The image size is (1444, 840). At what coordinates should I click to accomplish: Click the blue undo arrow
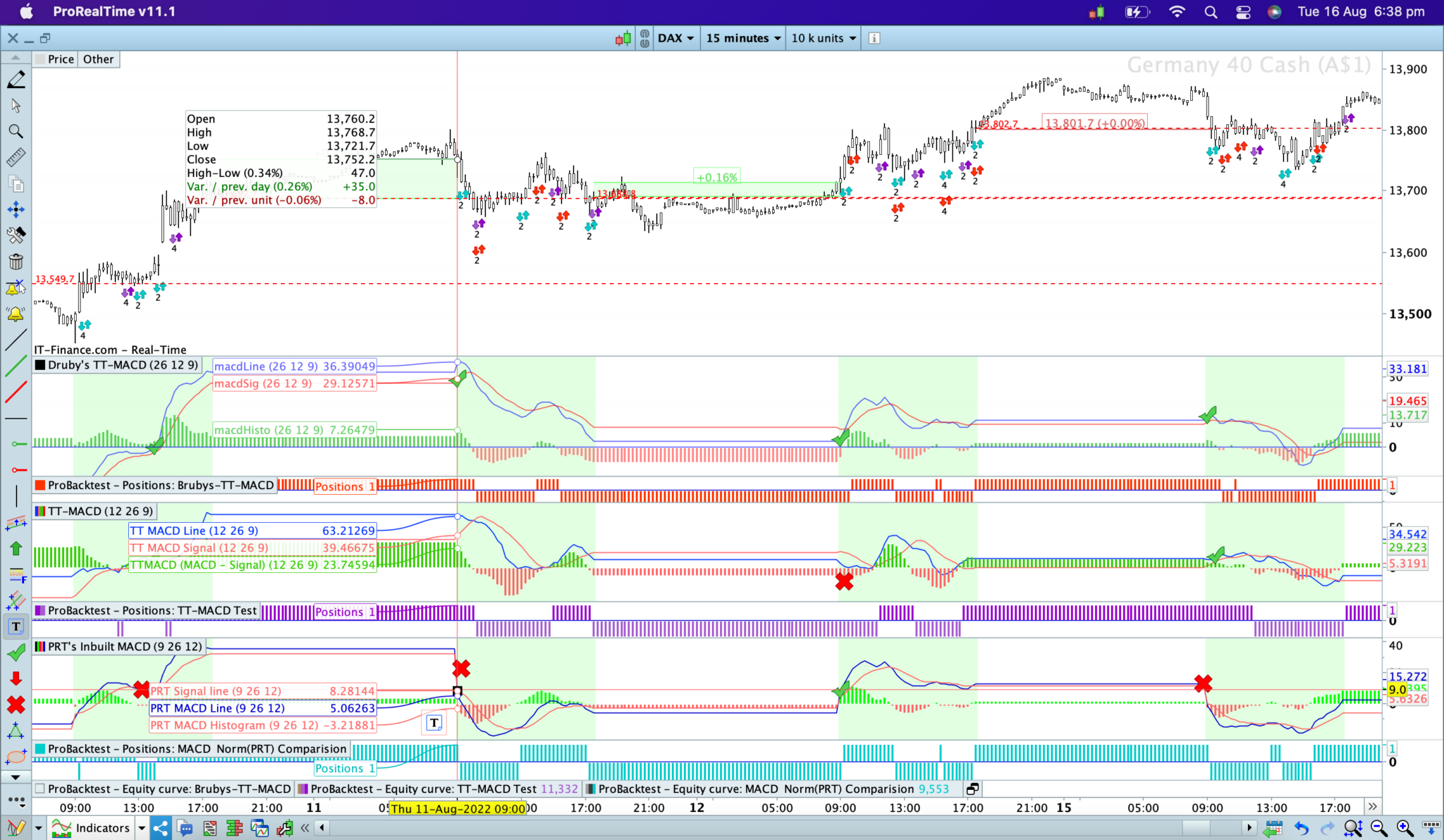coord(1301,829)
